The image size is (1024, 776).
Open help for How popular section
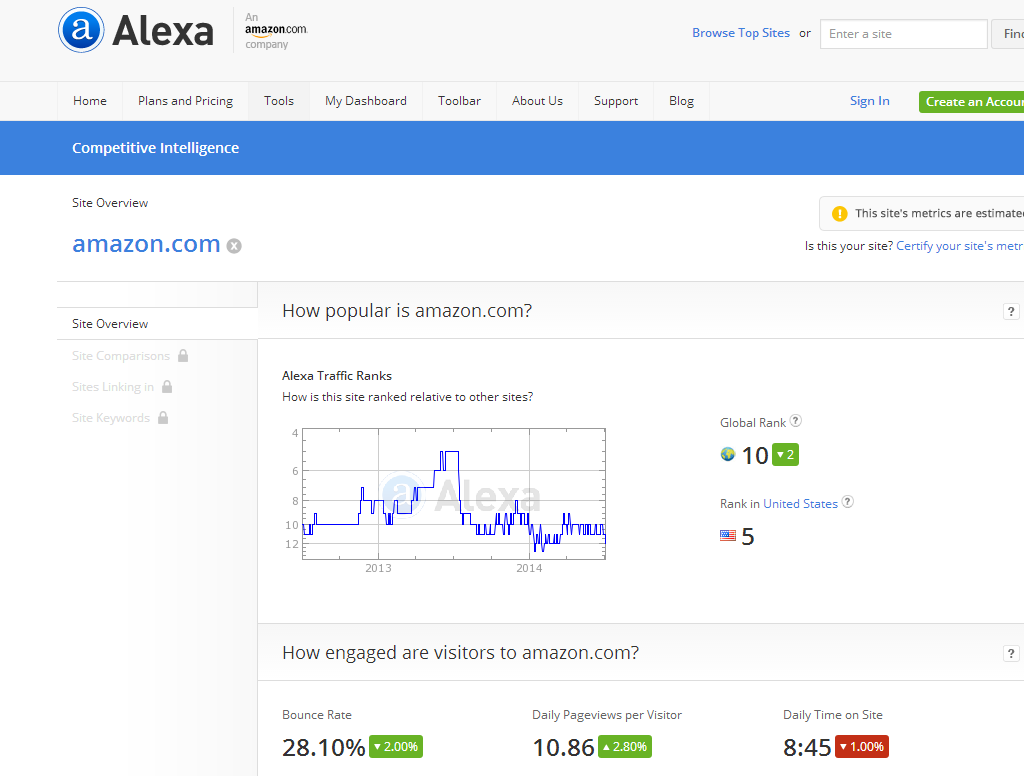click(x=1010, y=312)
